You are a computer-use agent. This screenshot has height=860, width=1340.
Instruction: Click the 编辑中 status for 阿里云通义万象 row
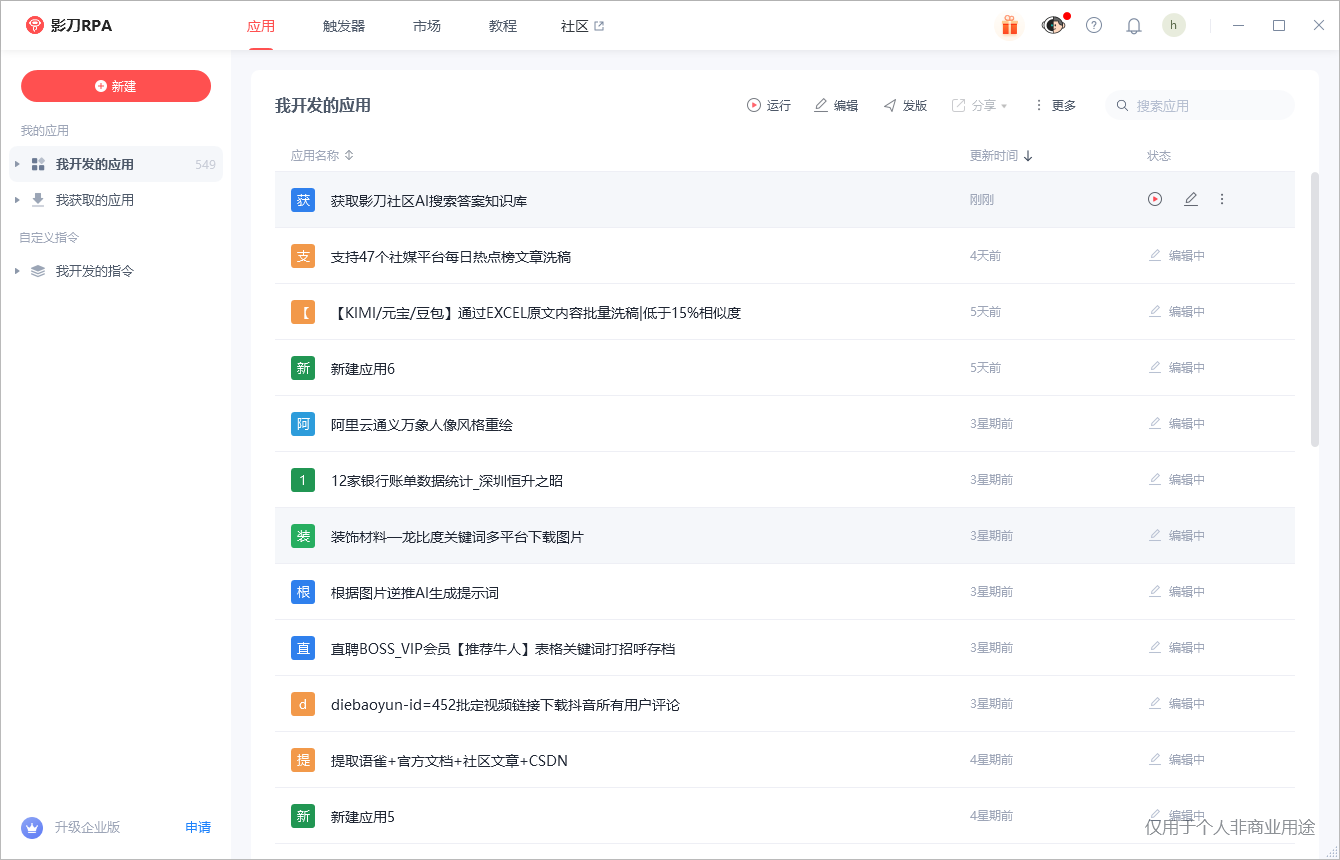click(x=1177, y=424)
